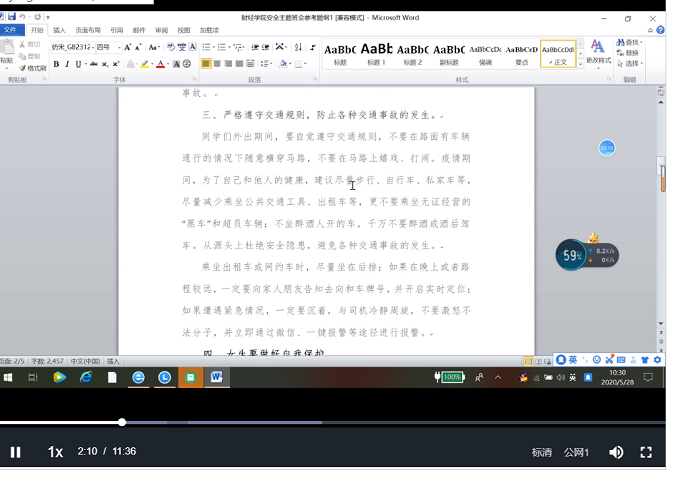
Task: Toggle italic formatting in Word ribbon
Action: coord(68,64)
